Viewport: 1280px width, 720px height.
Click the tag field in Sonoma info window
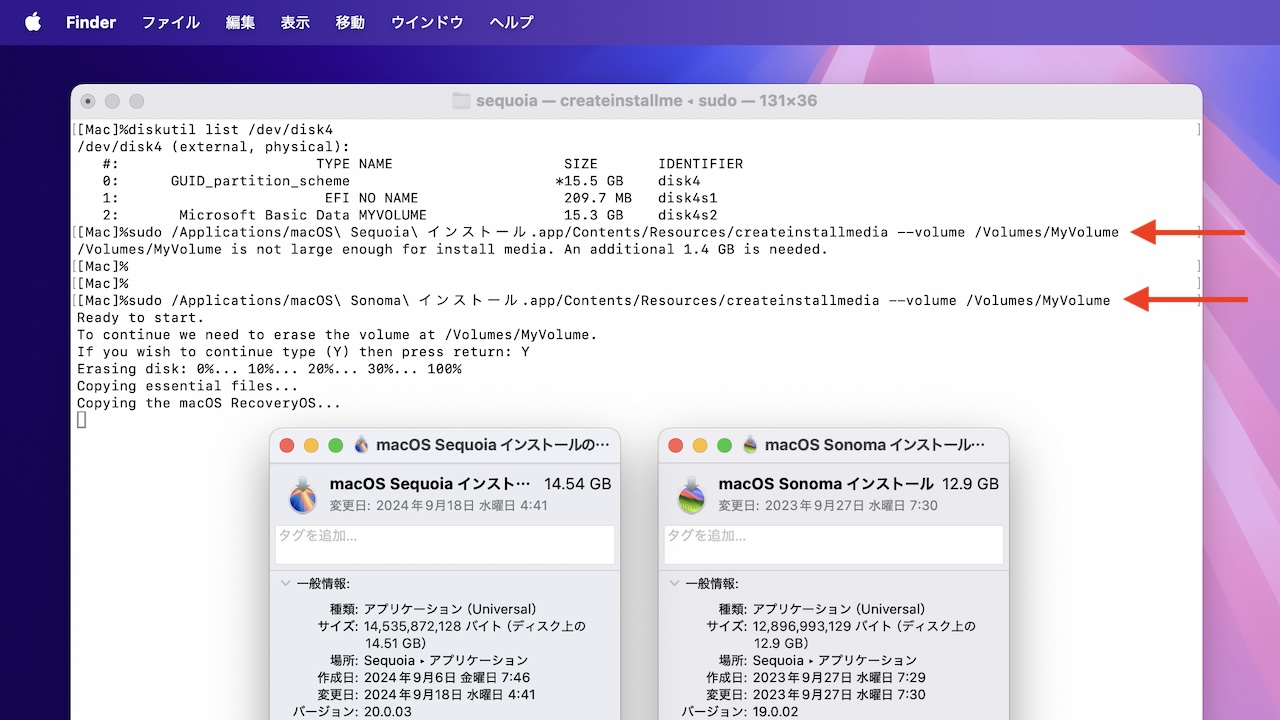pos(834,545)
